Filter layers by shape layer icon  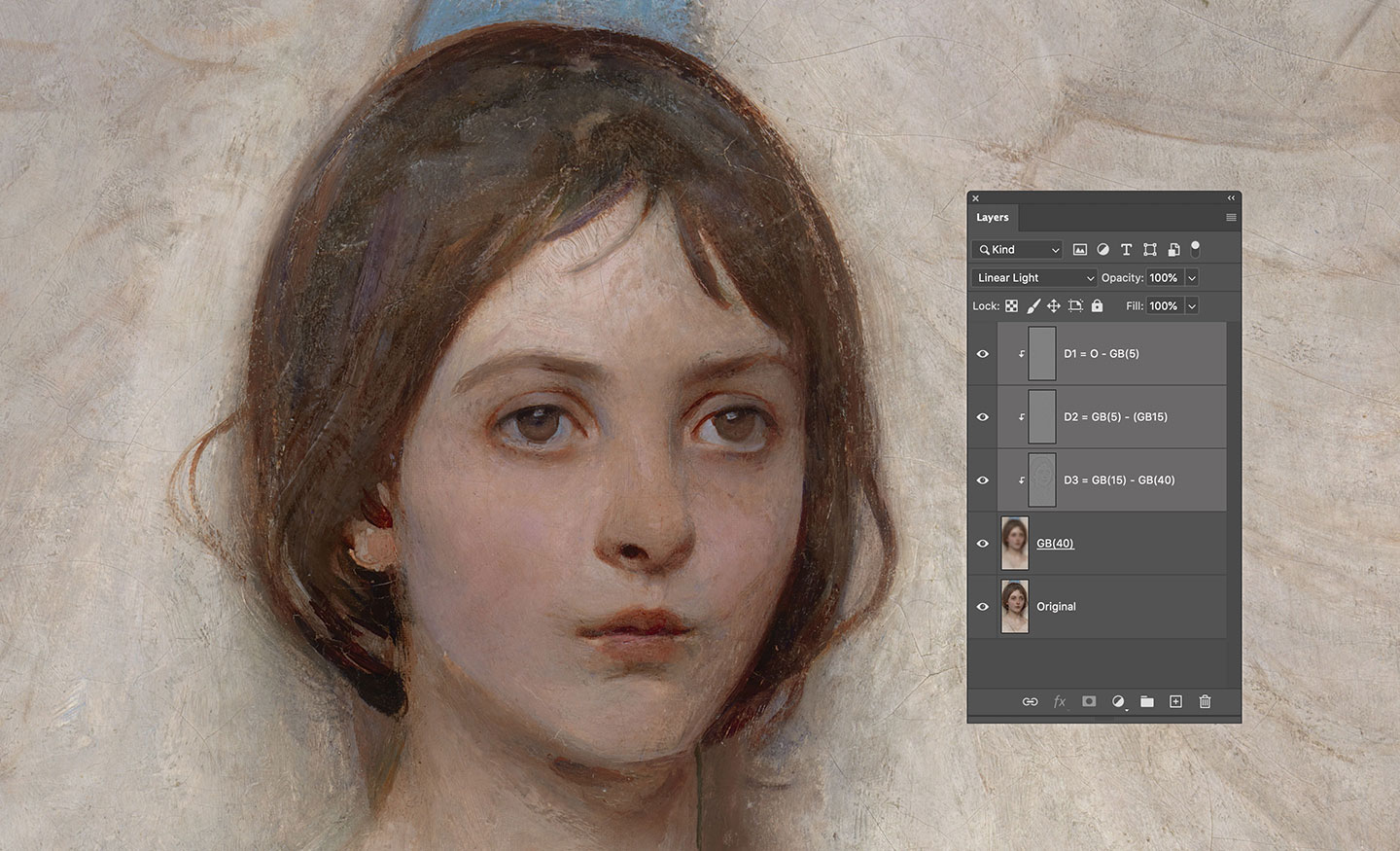pos(1150,250)
